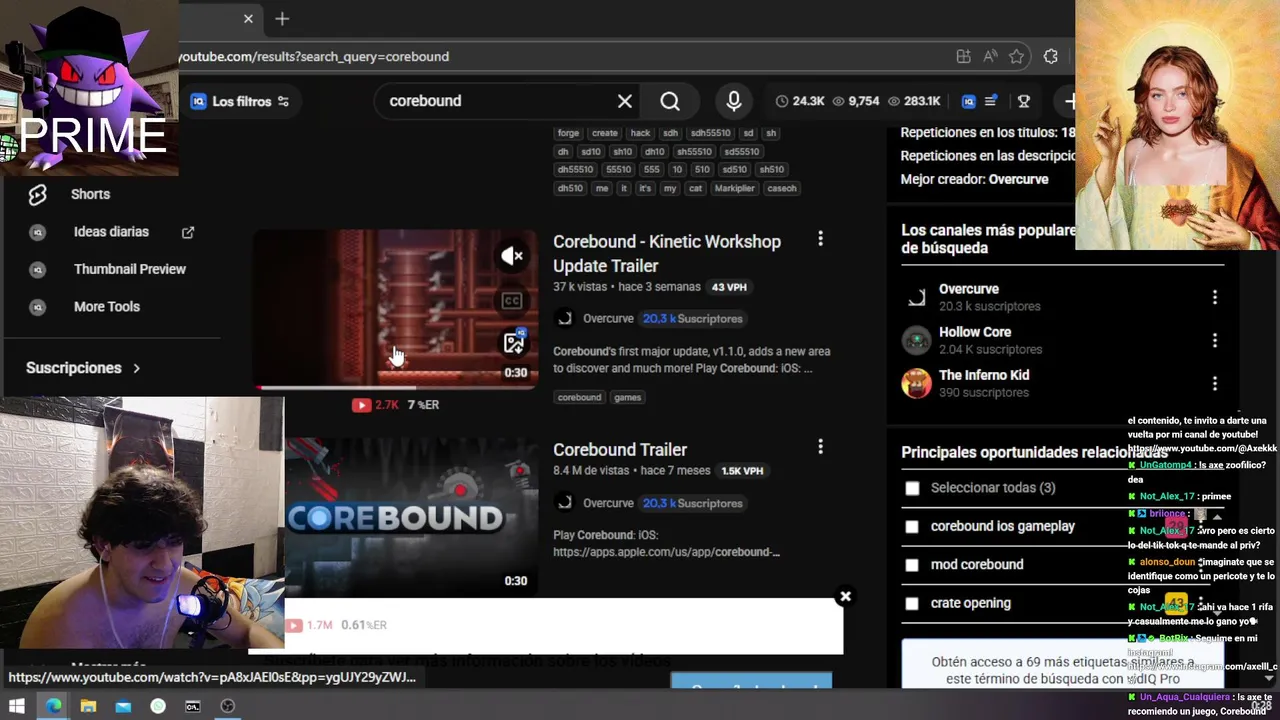1280x720 pixels.
Task: Open Command Prompt from taskbar
Action: [x=193, y=706]
